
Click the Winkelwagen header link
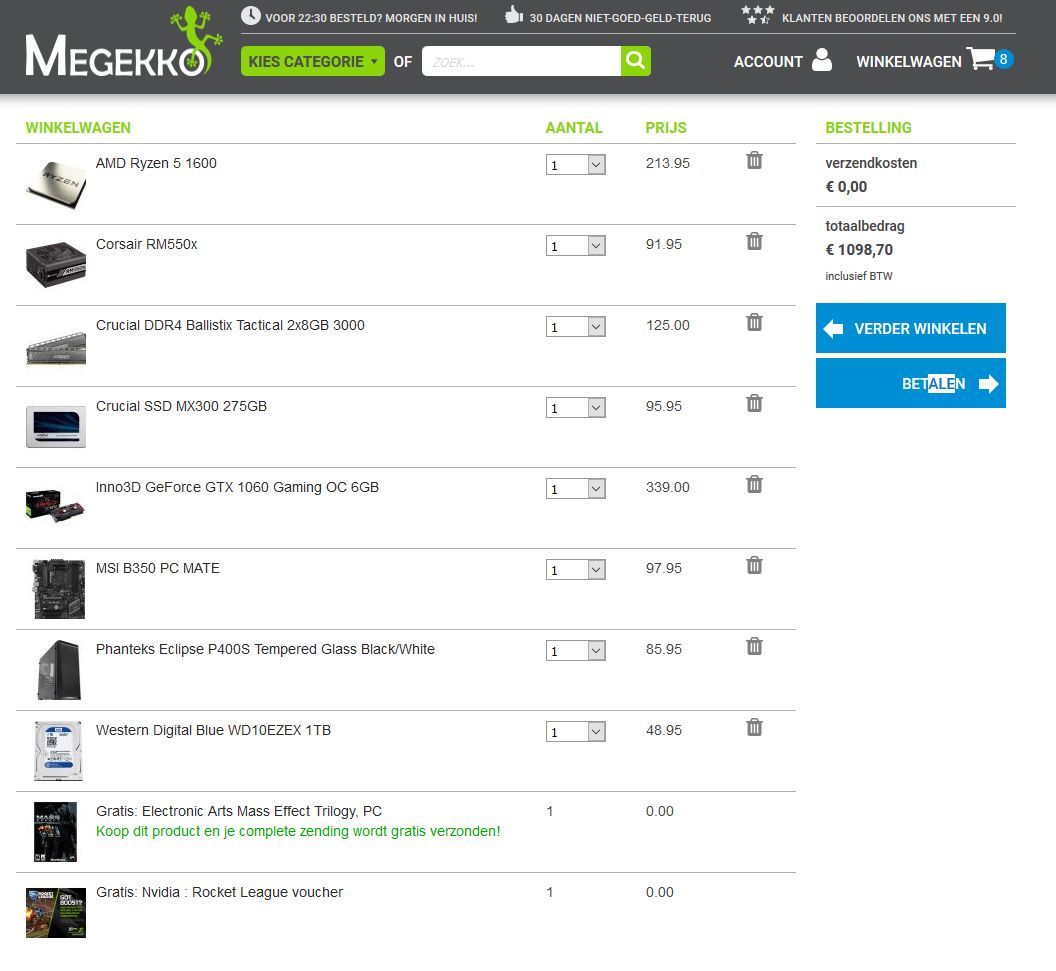(x=909, y=61)
